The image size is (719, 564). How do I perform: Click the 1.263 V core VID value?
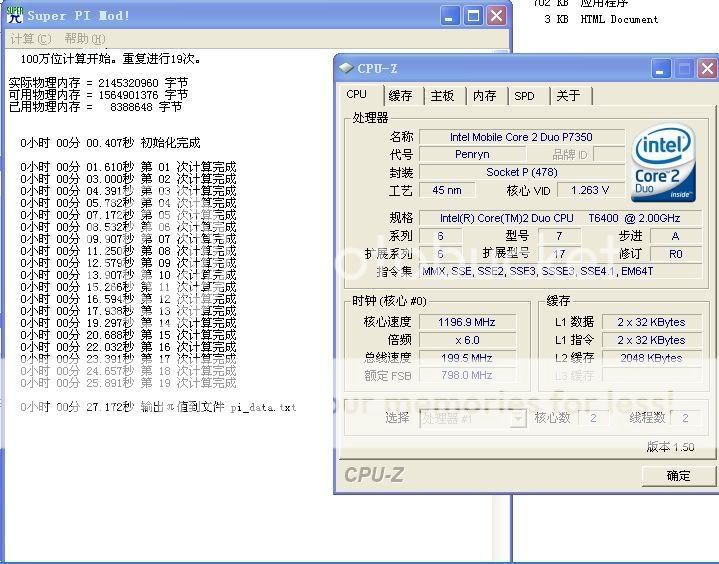pos(590,190)
